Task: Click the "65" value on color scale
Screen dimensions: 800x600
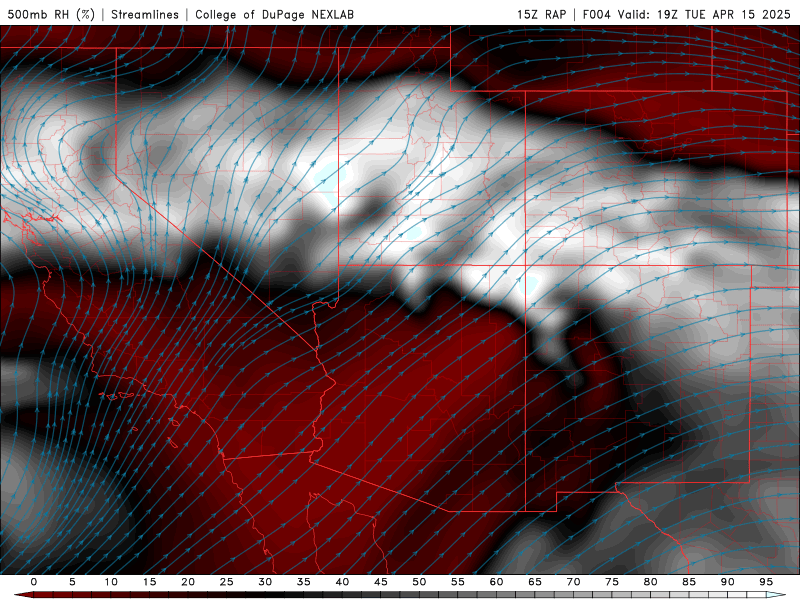Action: 535,582
